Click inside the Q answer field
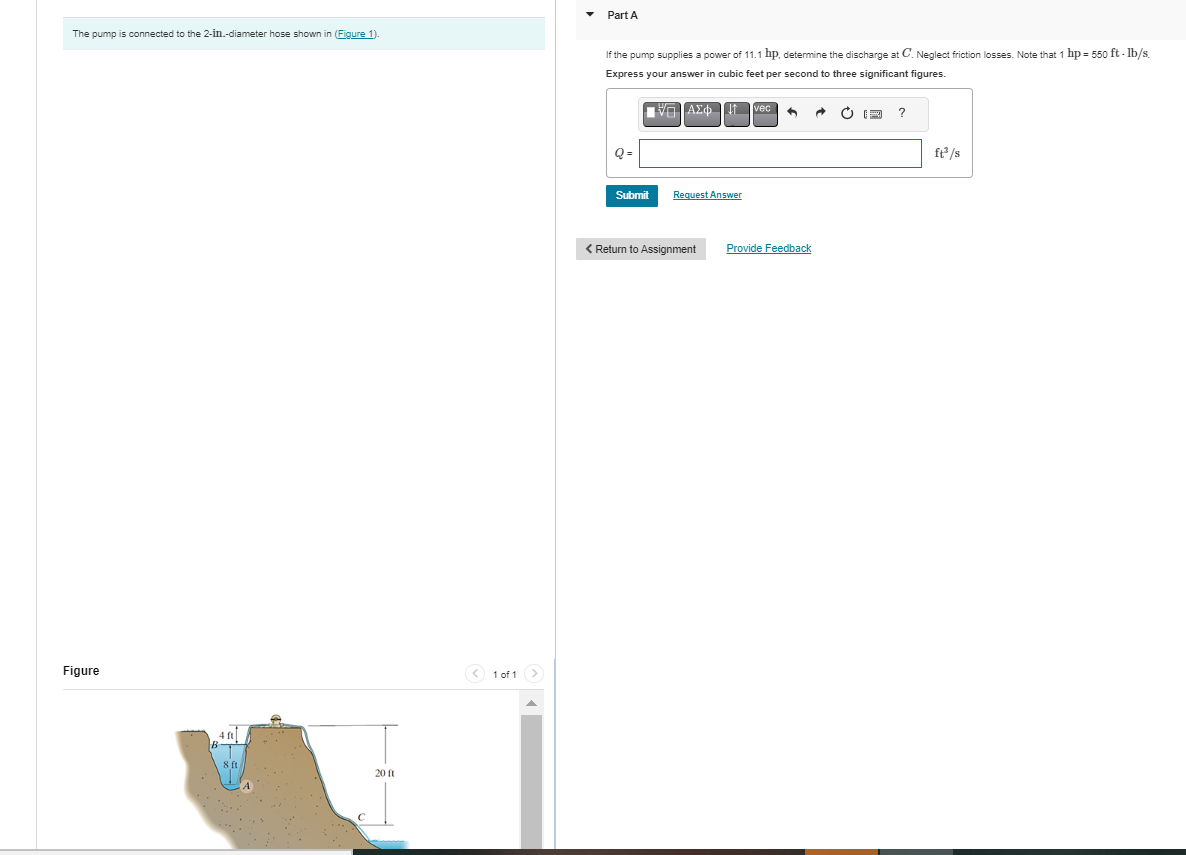1186x855 pixels. tap(780, 154)
